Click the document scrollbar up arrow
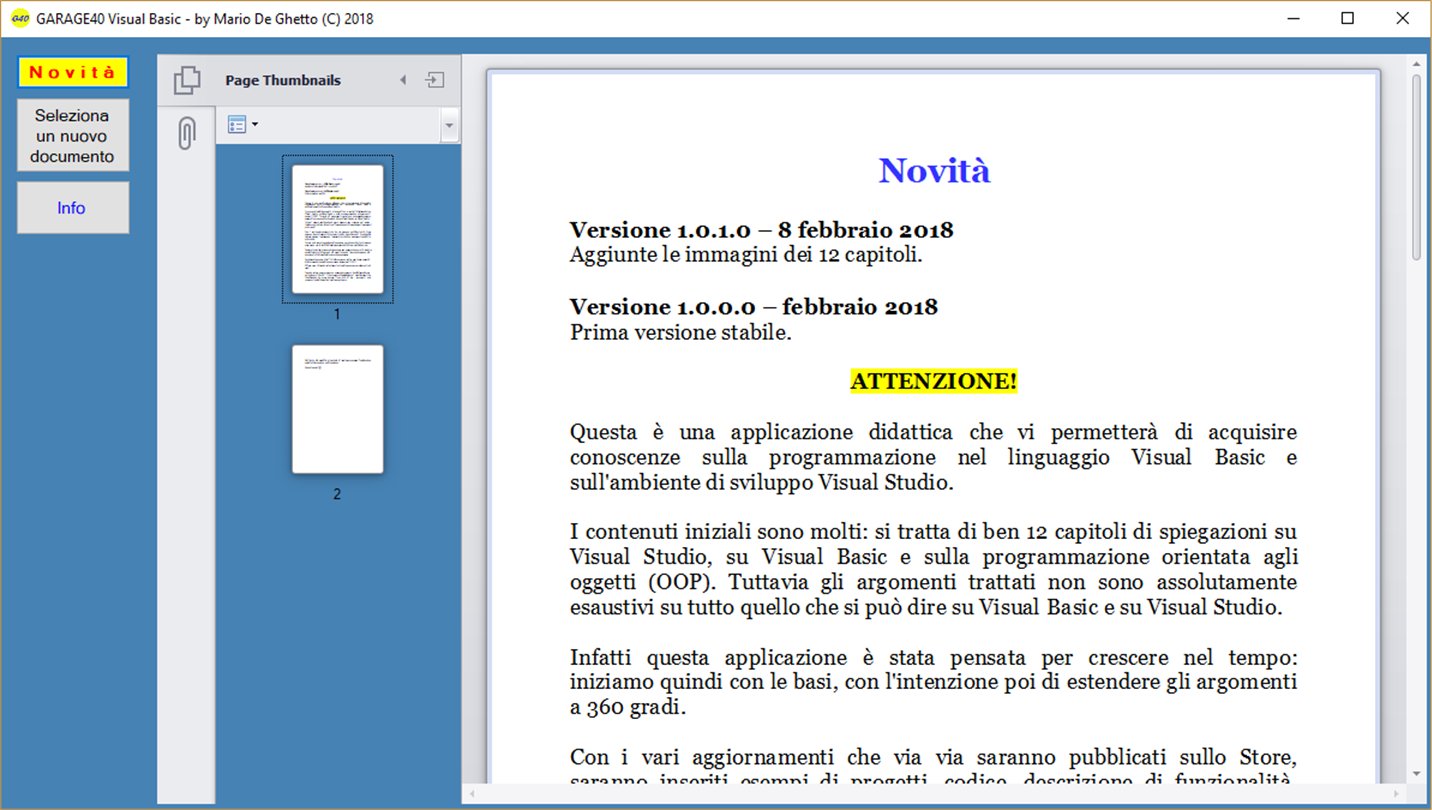 [x=1416, y=65]
